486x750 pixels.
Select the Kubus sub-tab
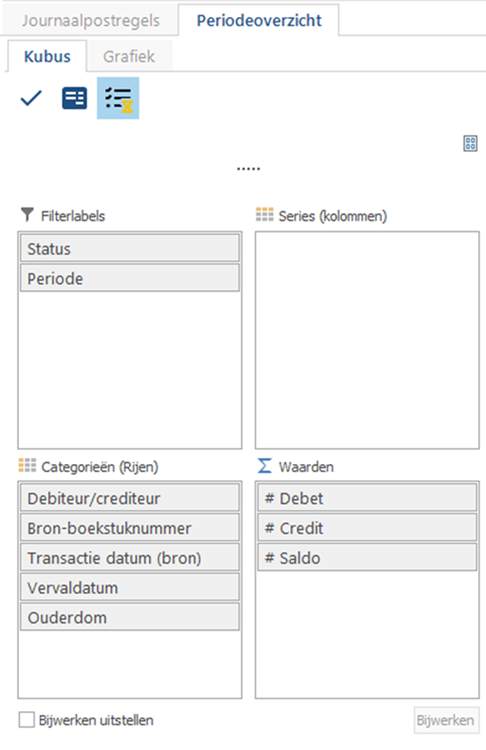click(47, 56)
